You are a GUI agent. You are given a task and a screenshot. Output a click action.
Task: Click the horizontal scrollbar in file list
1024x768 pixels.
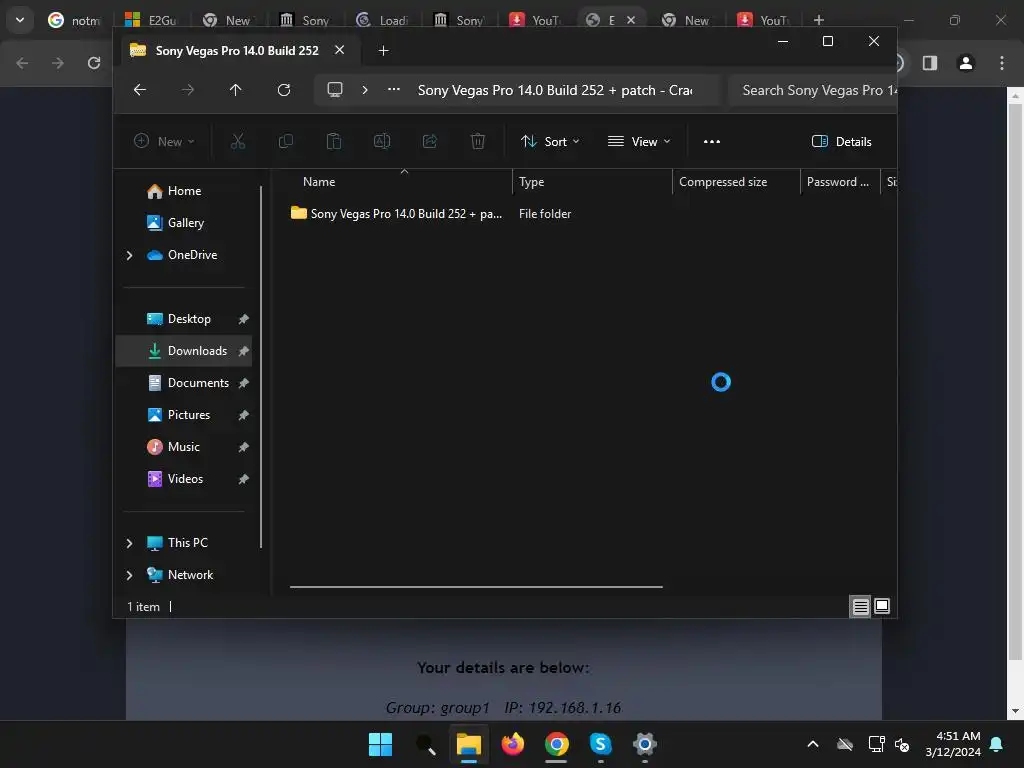tap(476, 586)
